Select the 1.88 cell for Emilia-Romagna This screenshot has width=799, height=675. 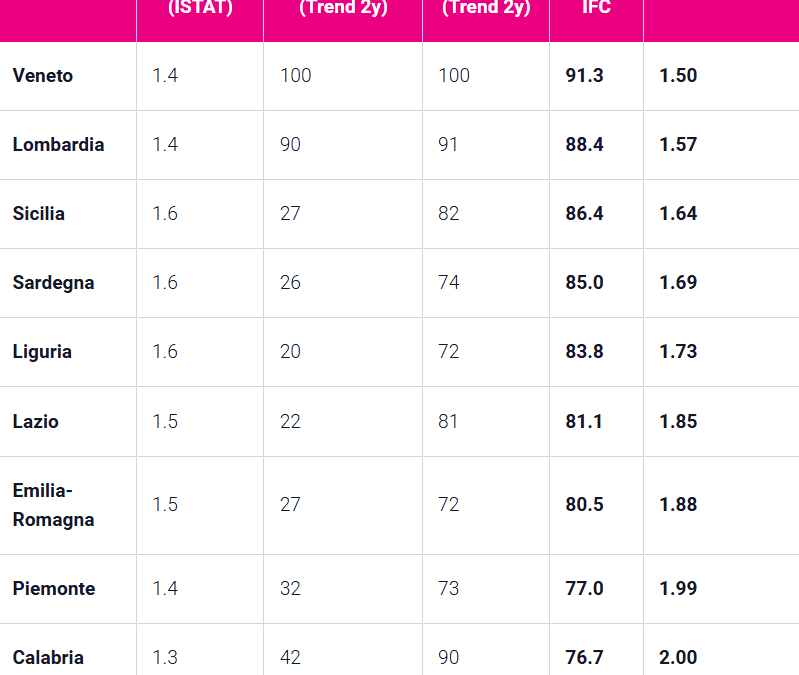(678, 505)
